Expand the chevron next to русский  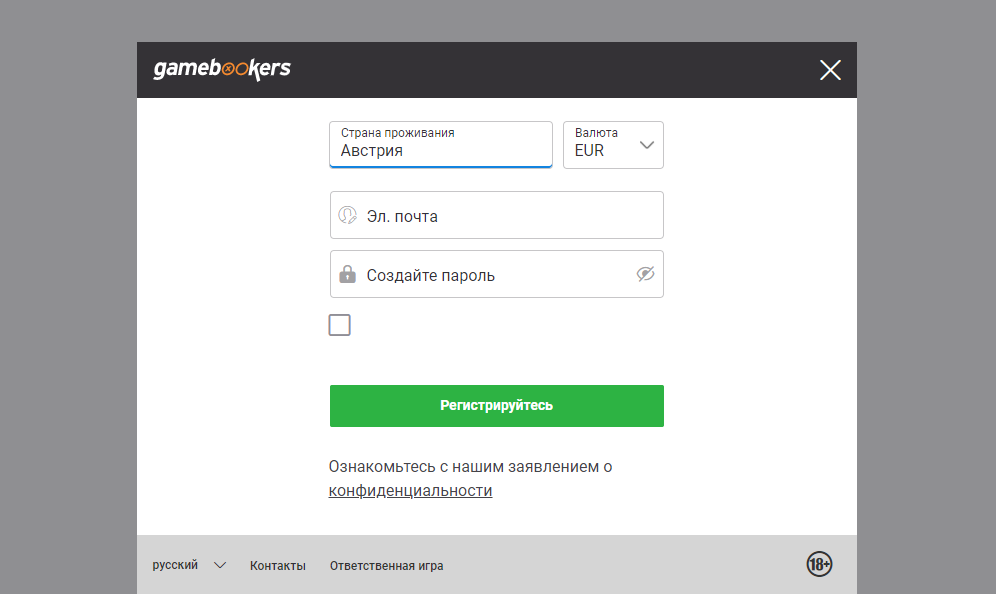coord(220,565)
